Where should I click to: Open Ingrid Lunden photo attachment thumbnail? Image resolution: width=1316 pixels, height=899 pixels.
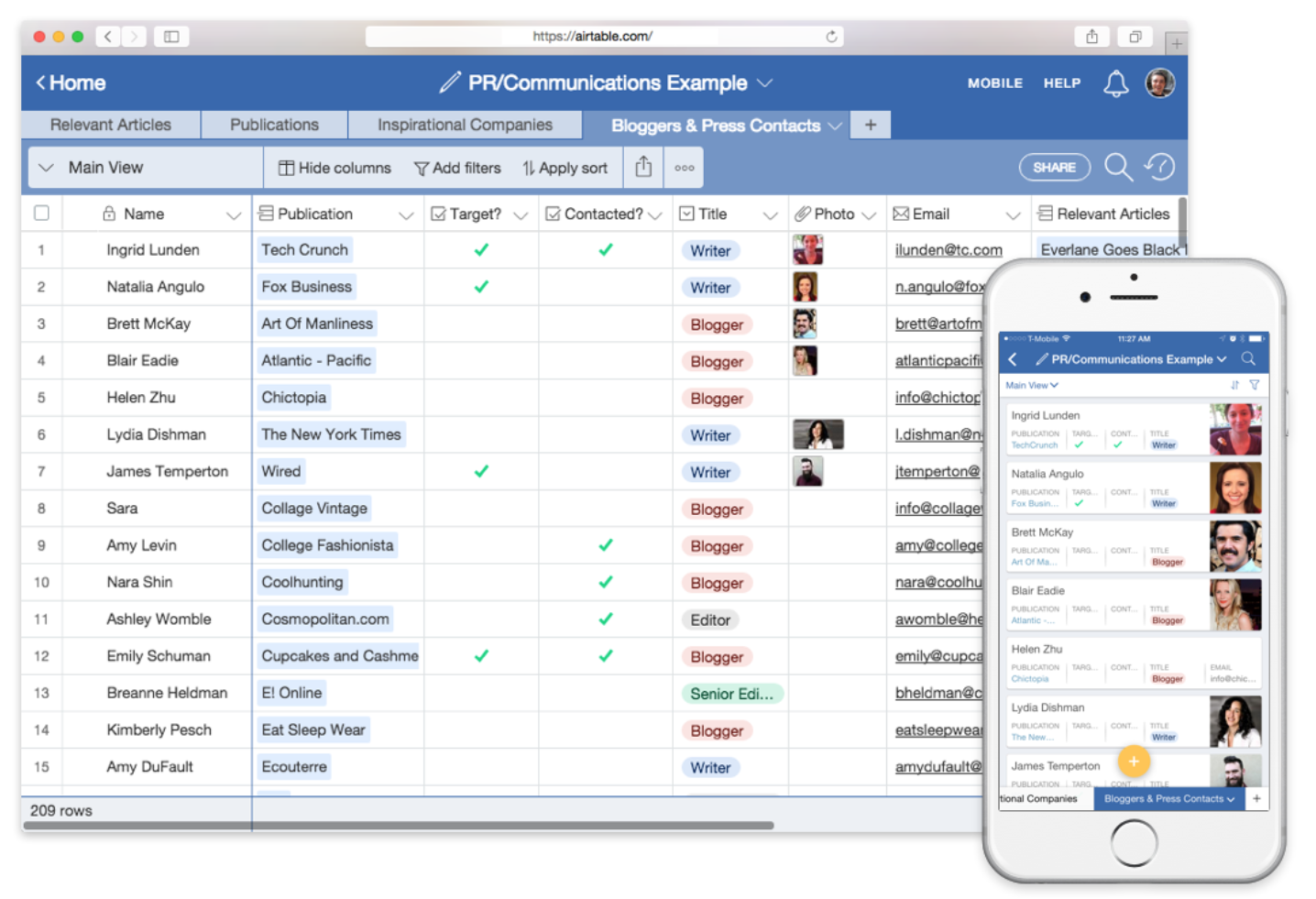(x=807, y=249)
